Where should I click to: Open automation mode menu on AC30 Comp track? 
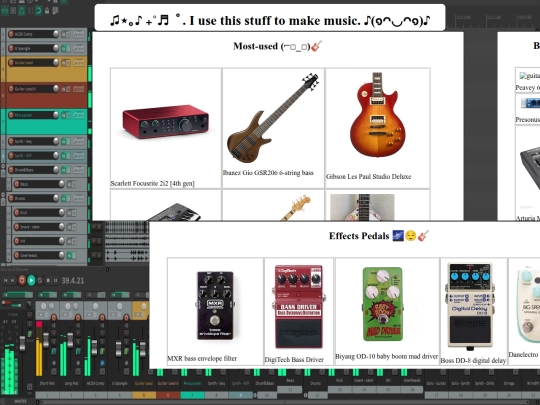click(x=79, y=34)
